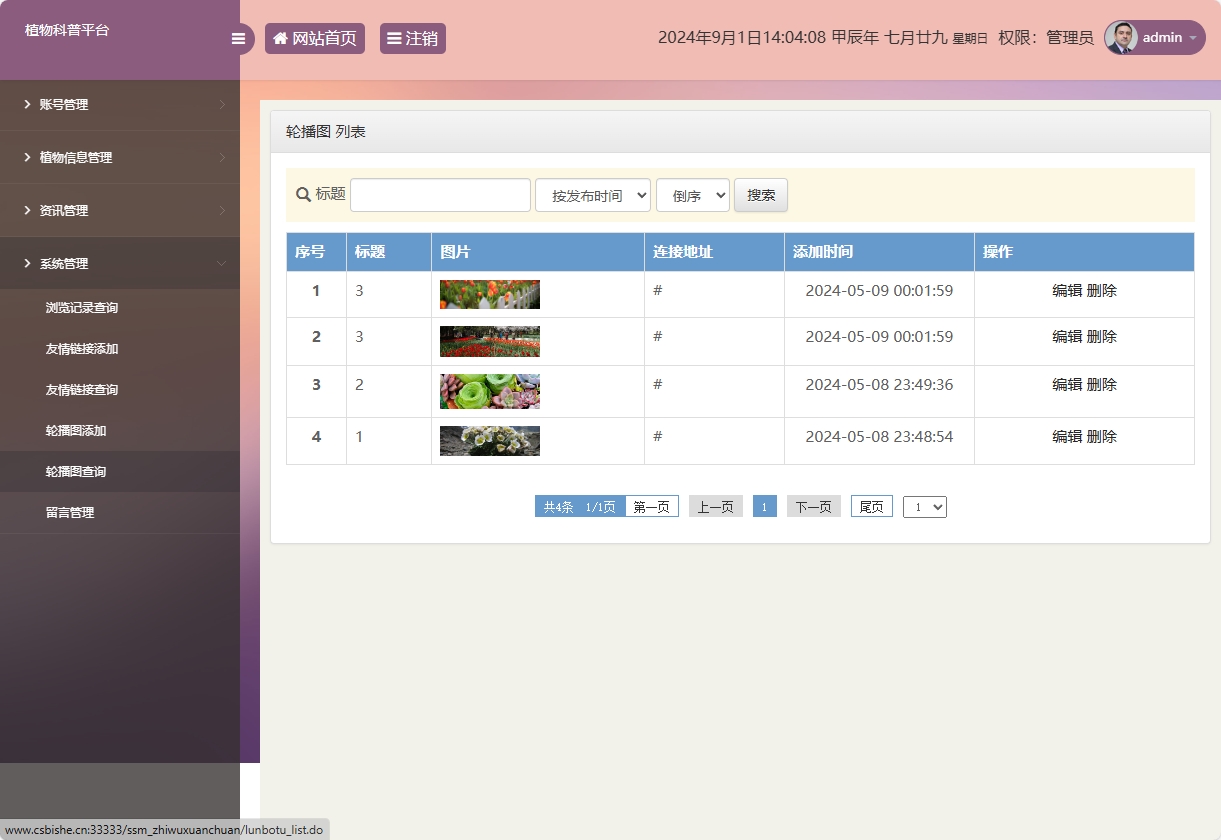Viewport: 1221px width, 840px height.
Task: Click the 权限：管理员 role text
Action: 1046,38
